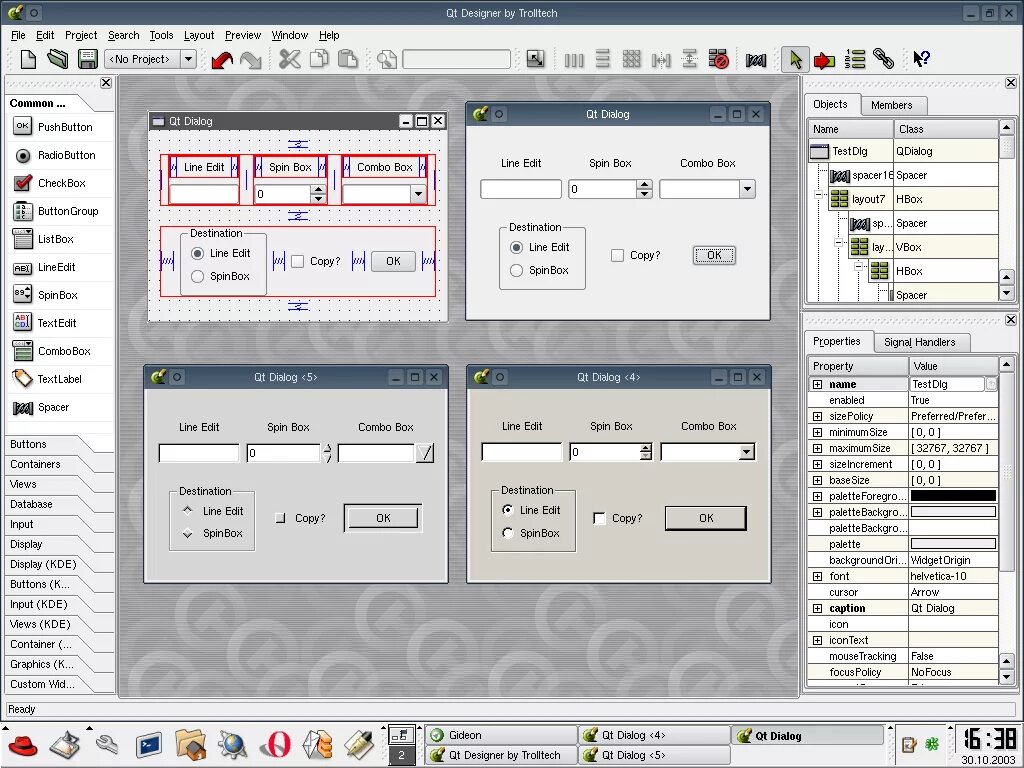This screenshot has width=1024, height=768.
Task: Click the palette property swatch
Action: (953, 544)
